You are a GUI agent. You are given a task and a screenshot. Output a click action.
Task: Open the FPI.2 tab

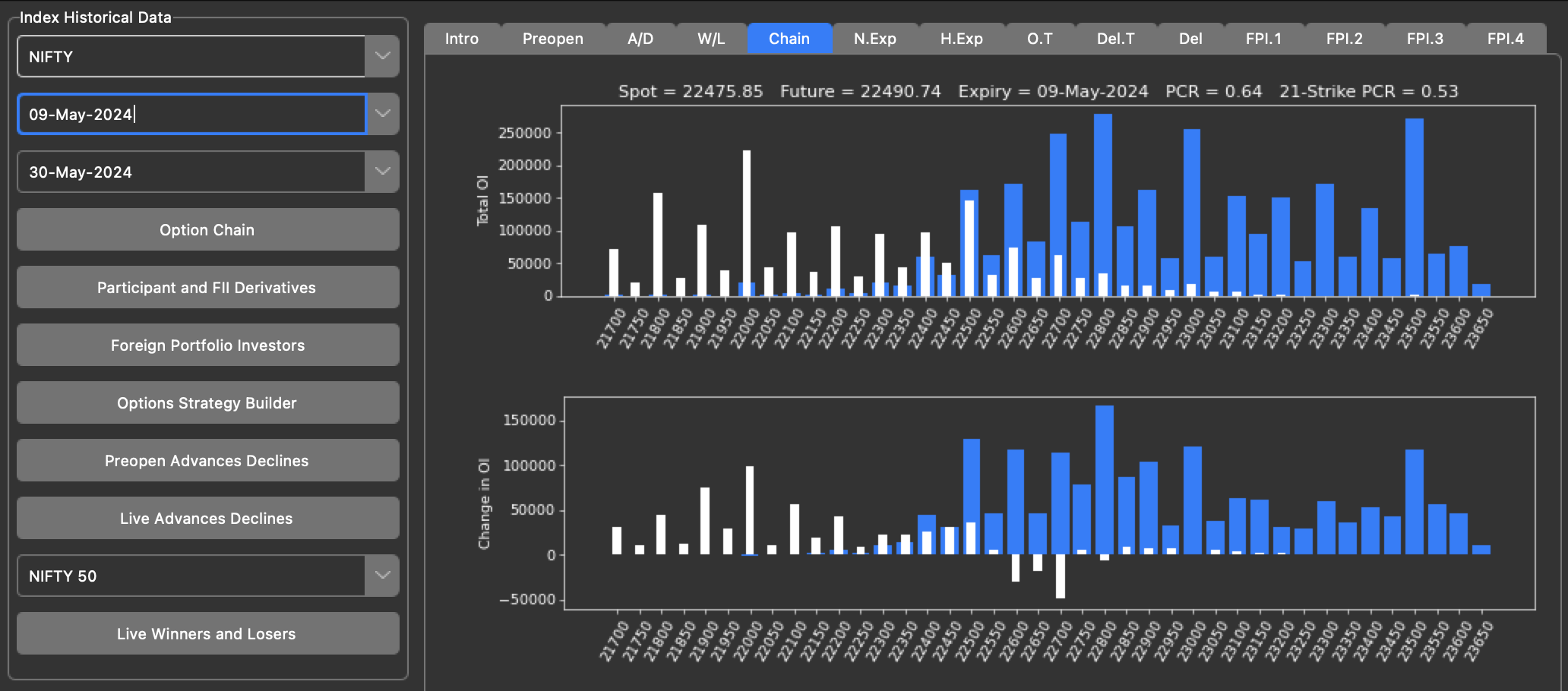click(1345, 39)
